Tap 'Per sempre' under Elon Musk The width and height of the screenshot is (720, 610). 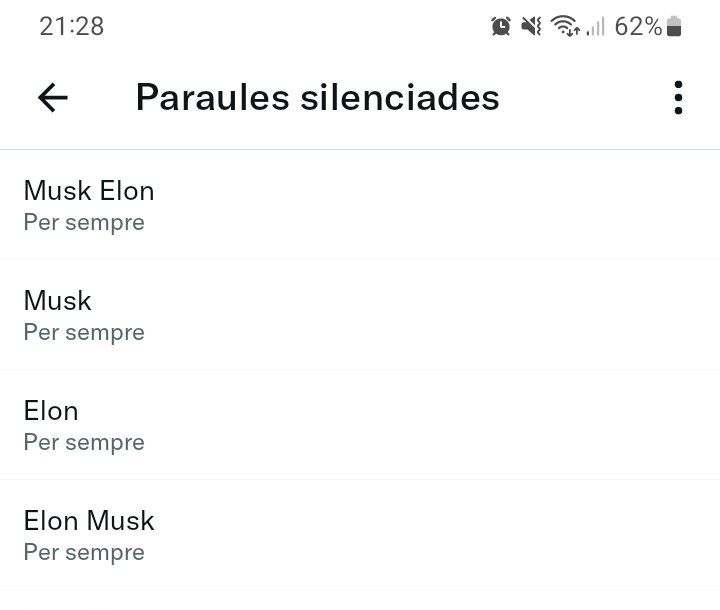[x=84, y=553]
